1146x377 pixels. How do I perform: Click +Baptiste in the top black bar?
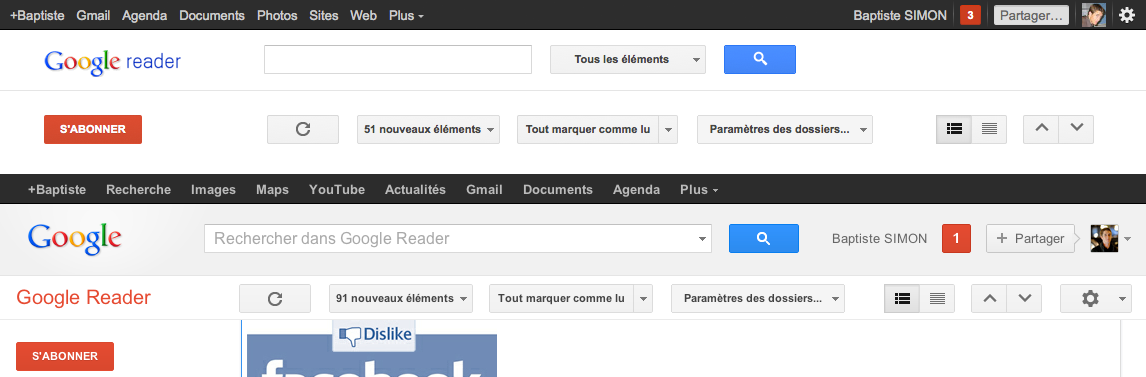pos(37,15)
